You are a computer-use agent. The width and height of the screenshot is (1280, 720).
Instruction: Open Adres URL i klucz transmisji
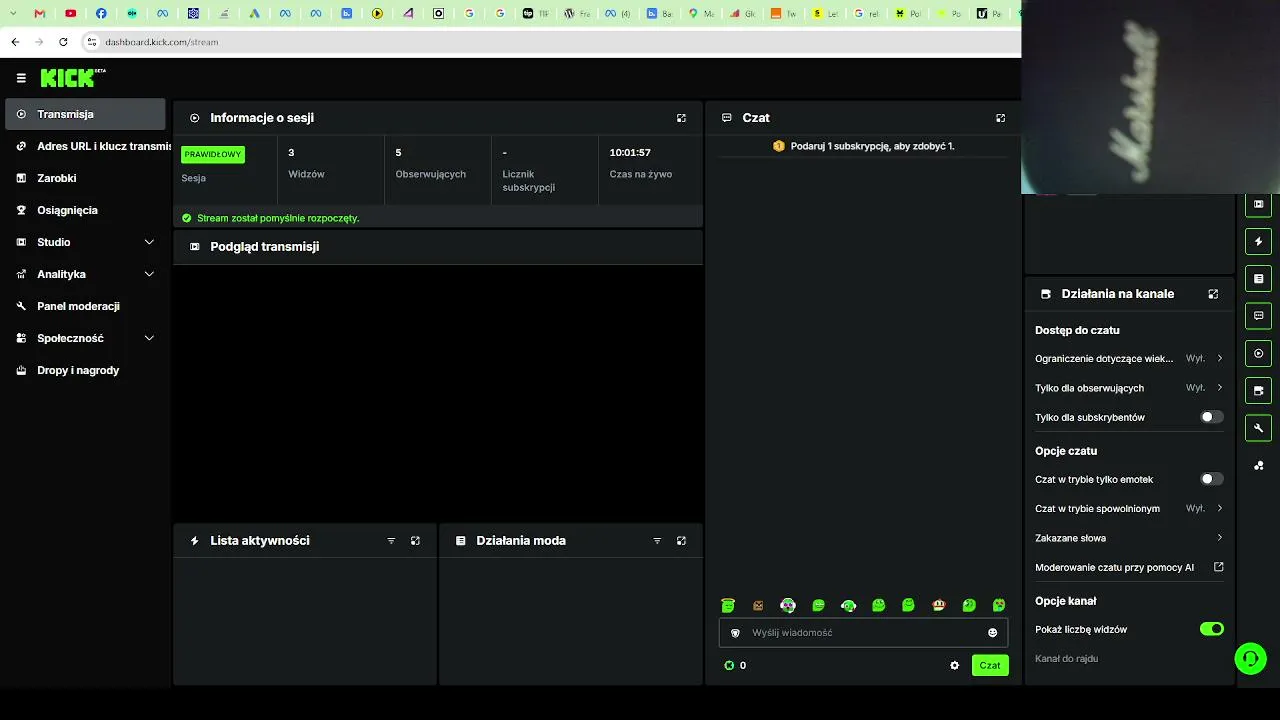coord(85,146)
